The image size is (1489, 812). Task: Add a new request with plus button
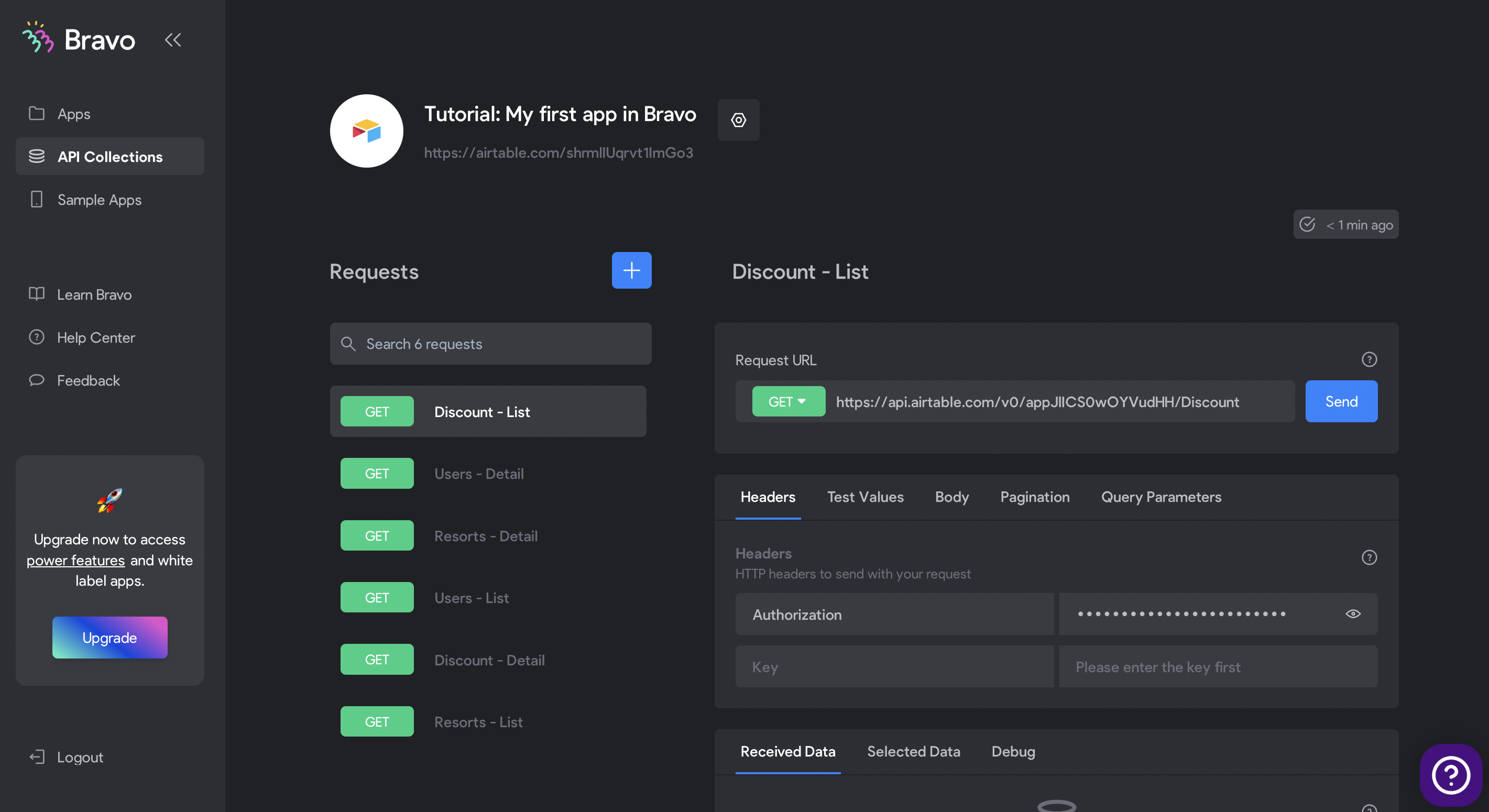pyautogui.click(x=631, y=270)
